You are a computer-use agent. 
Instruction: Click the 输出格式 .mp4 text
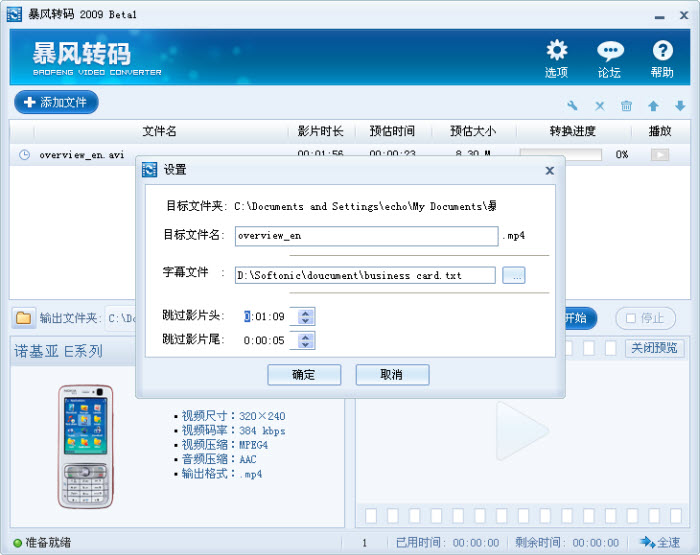(x=221, y=474)
